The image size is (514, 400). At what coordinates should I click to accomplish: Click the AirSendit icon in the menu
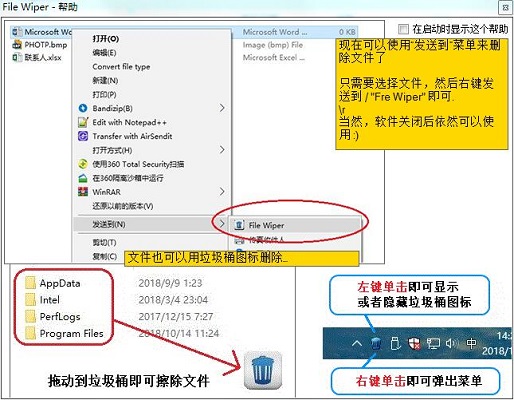(83, 136)
